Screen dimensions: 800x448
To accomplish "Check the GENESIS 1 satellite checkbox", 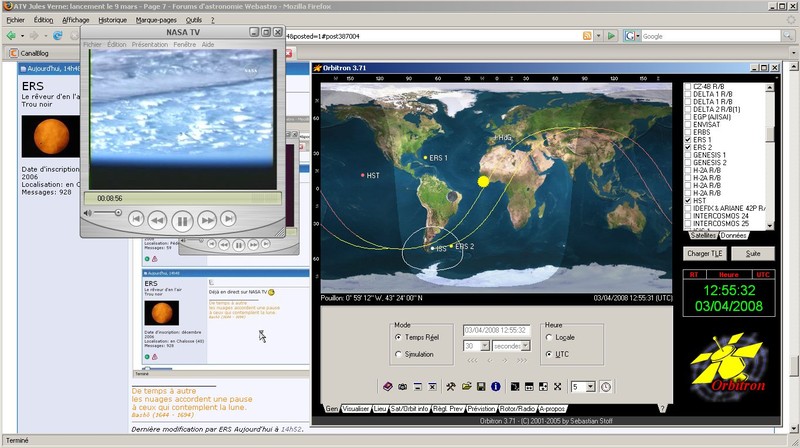I will click(688, 155).
